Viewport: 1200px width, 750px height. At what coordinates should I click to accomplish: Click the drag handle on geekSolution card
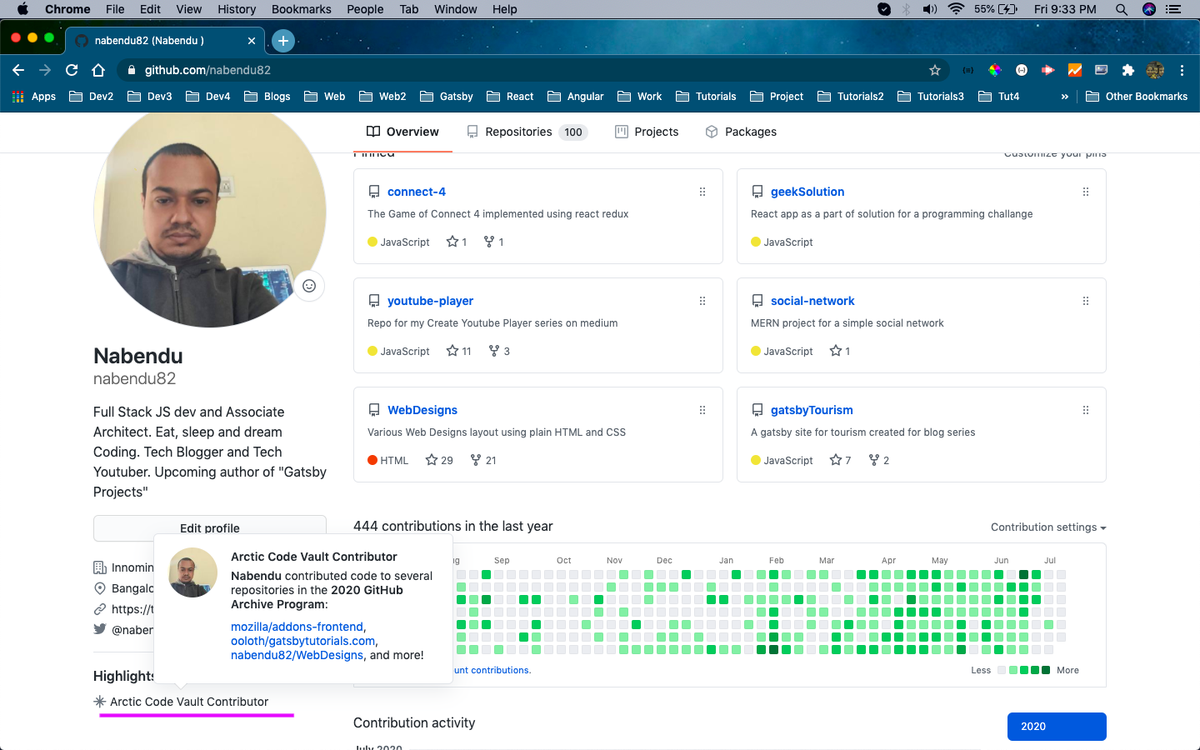coord(1085,192)
